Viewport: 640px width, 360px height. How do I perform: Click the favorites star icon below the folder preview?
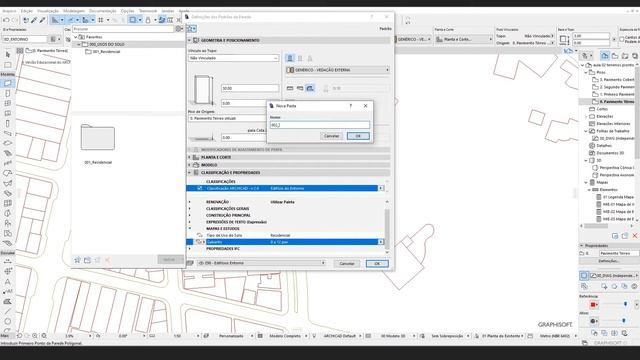pyautogui.click(x=77, y=260)
